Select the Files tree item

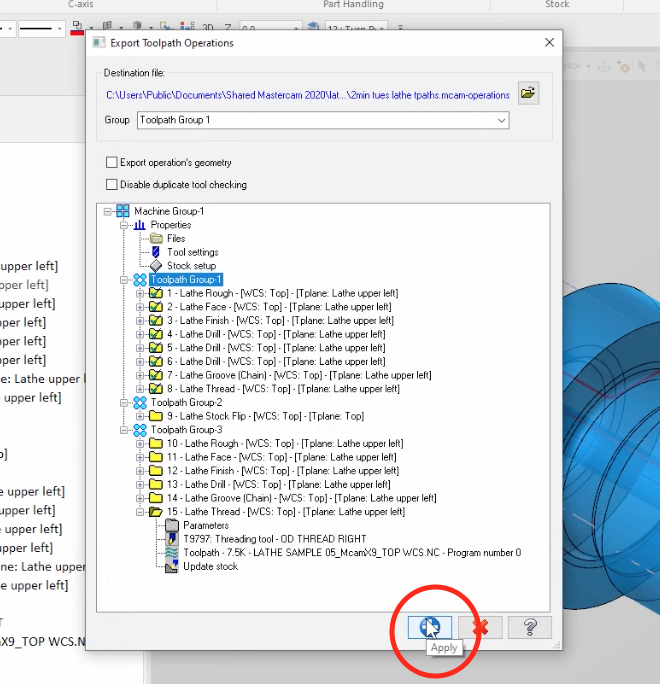coord(176,239)
